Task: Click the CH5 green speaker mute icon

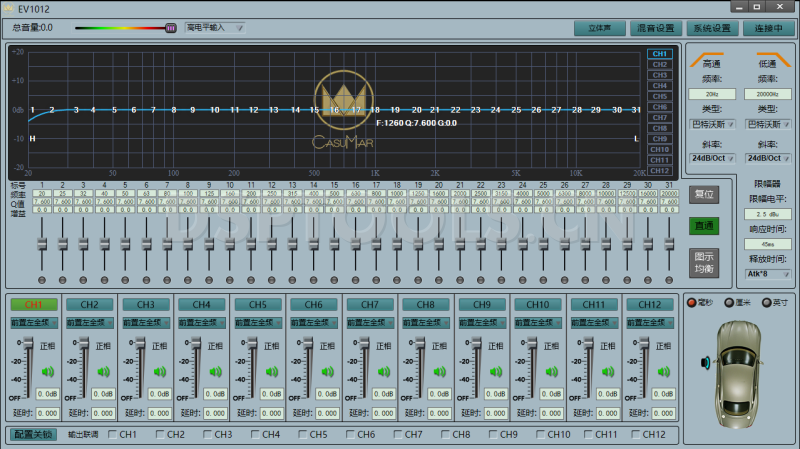Action: point(271,373)
